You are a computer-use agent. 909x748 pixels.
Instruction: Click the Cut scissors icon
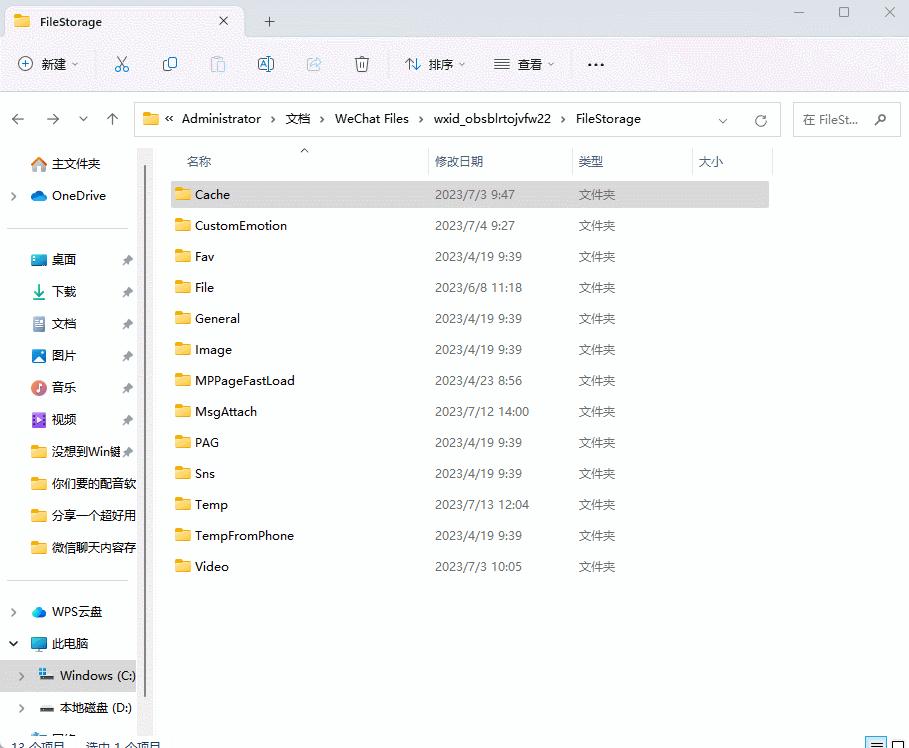coord(121,64)
